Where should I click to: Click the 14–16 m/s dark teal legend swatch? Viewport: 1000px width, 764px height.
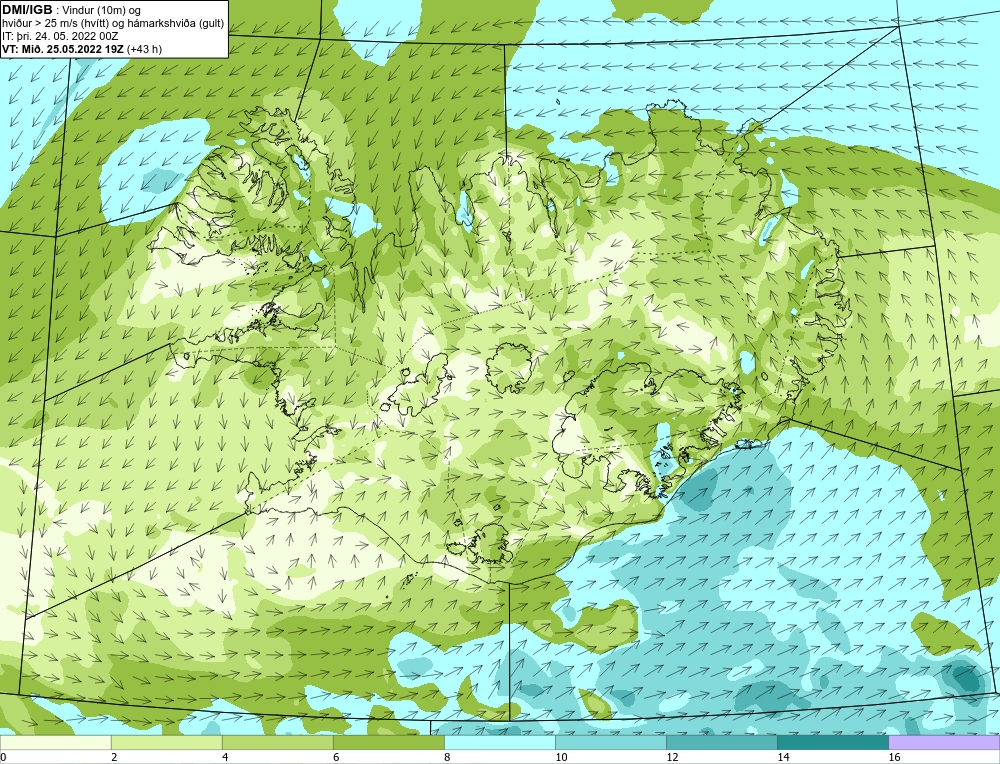tap(832, 742)
